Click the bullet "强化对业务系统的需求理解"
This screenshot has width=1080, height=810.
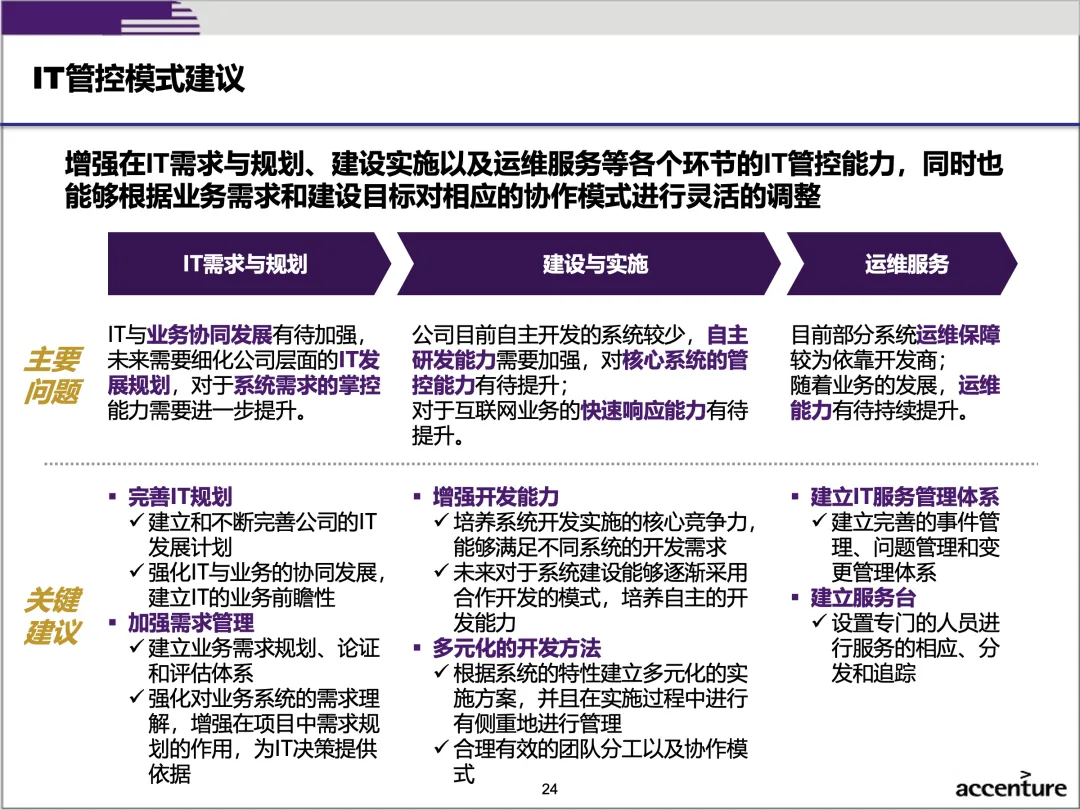tap(254, 736)
